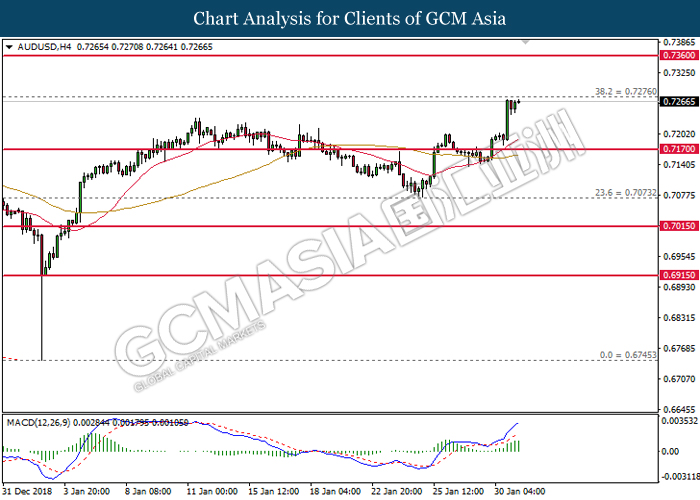Click the 0.67070 price axis value

tap(680, 379)
